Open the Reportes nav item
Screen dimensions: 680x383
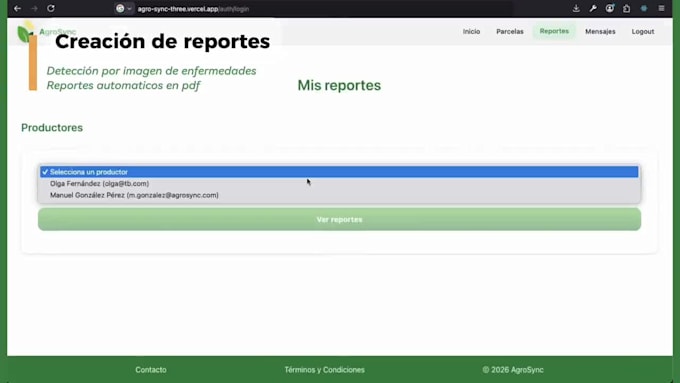[x=554, y=31]
